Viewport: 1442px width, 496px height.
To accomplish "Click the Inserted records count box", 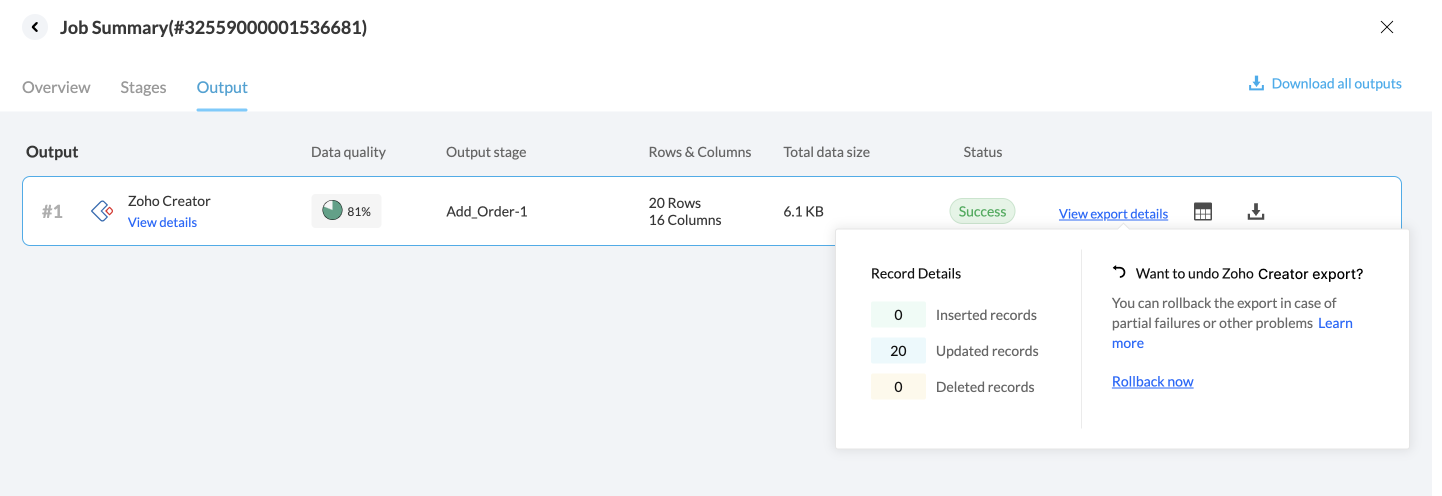I will 898,315.
